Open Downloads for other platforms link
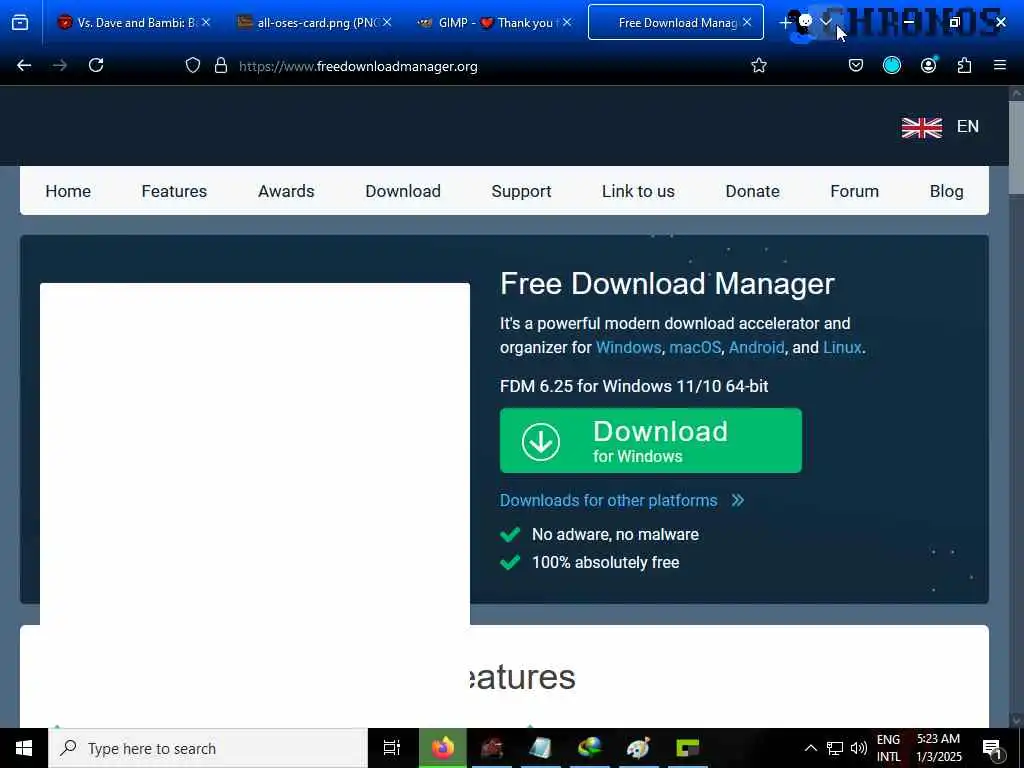1024x768 pixels. (622, 500)
